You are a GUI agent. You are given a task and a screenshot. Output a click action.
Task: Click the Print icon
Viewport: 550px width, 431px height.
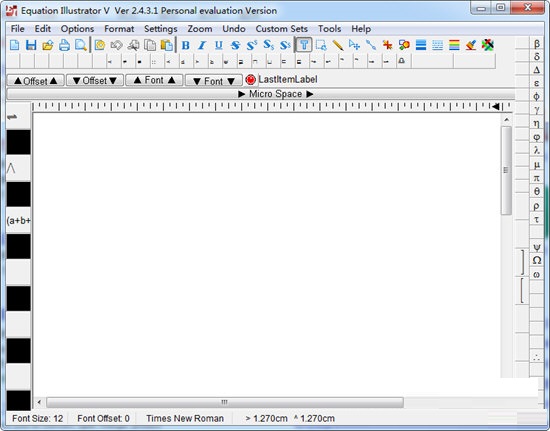click(x=64, y=45)
